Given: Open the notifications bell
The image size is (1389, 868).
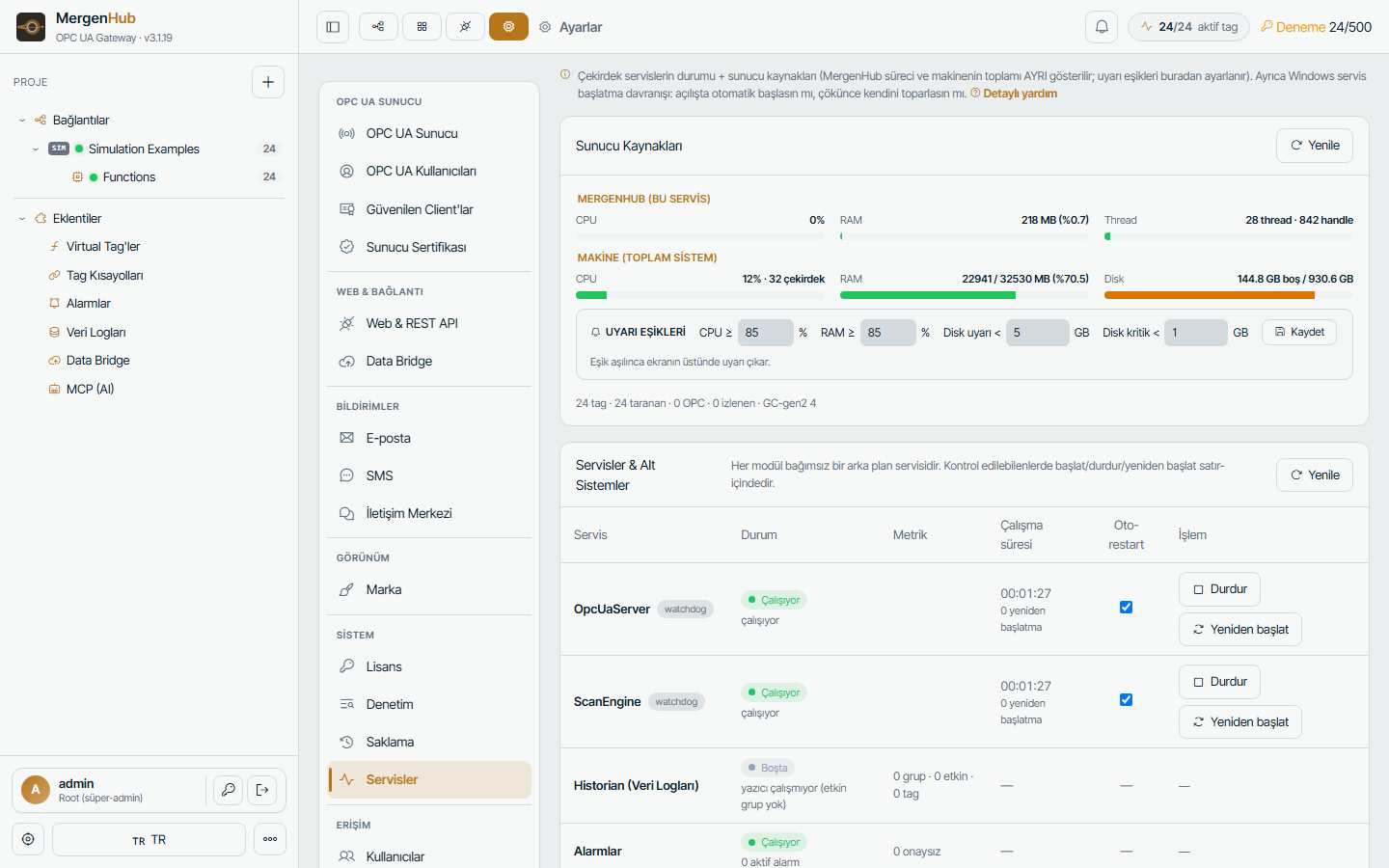Looking at the screenshot, I should [x=1102, y=27].
